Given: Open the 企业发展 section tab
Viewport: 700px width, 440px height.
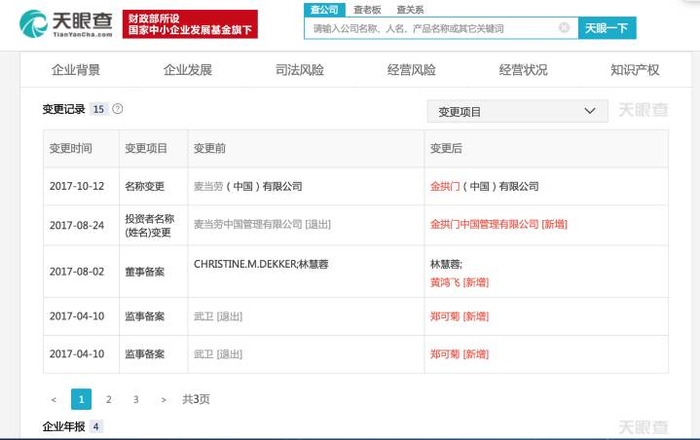Looking at the screenshot, I should [x=188, y=70].
